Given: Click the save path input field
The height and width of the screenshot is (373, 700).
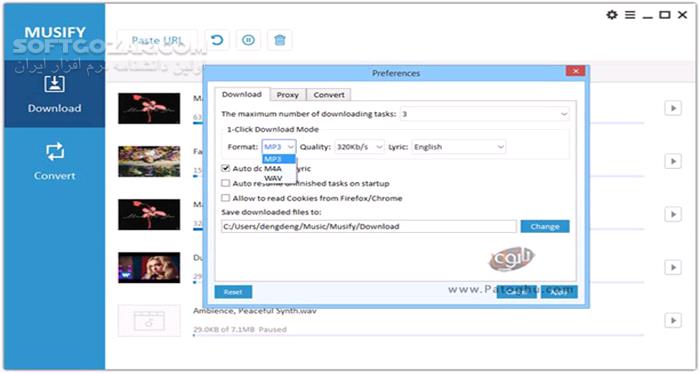Looking at the screenshot, I should pyautogui.click(x=369, y=226).
